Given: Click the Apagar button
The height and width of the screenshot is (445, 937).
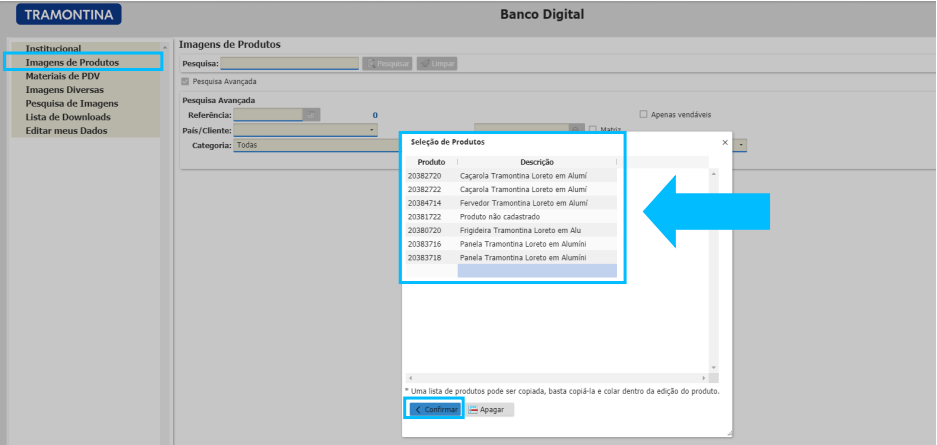Looking at the screenshot, I should (x=489, y=410).
